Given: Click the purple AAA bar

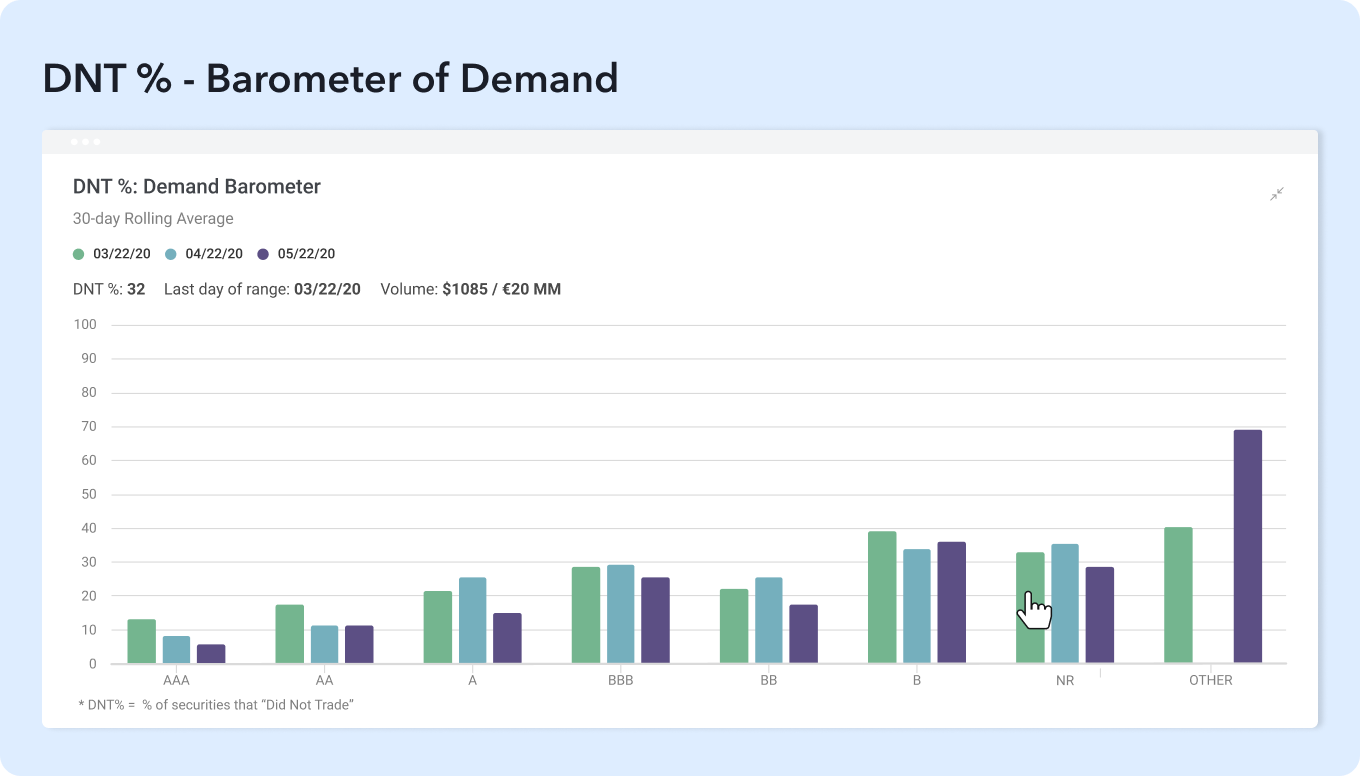Looking at the screenshot, I should click(x=211, y=654).
